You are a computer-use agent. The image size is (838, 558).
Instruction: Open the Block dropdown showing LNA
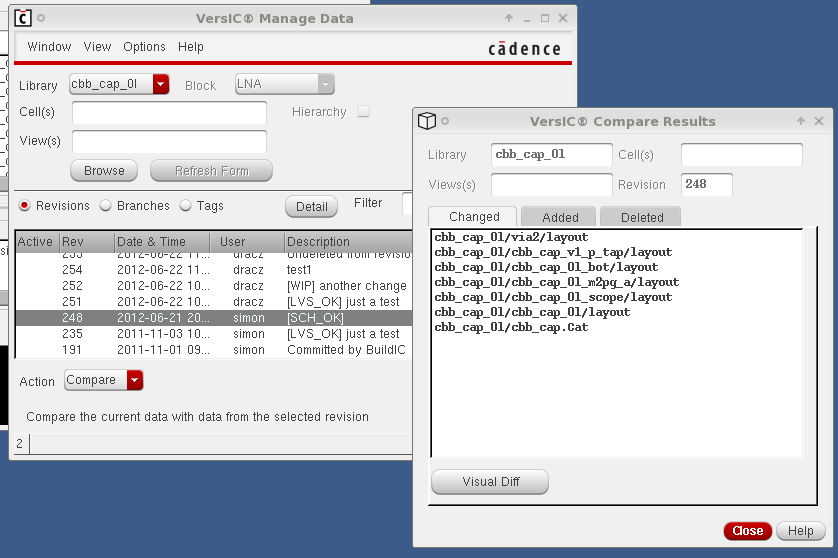325,85
